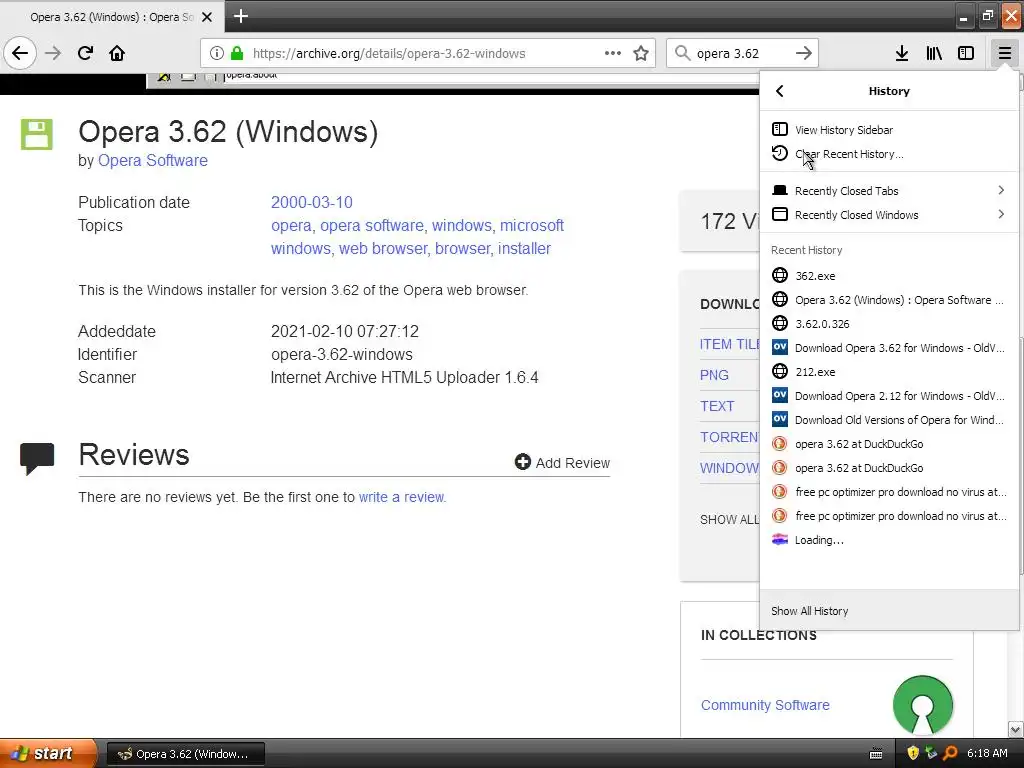Expand Recently Closed Windows submenu
The image size is (1024, 768).
pyautogui.click(x=889, y=214)
